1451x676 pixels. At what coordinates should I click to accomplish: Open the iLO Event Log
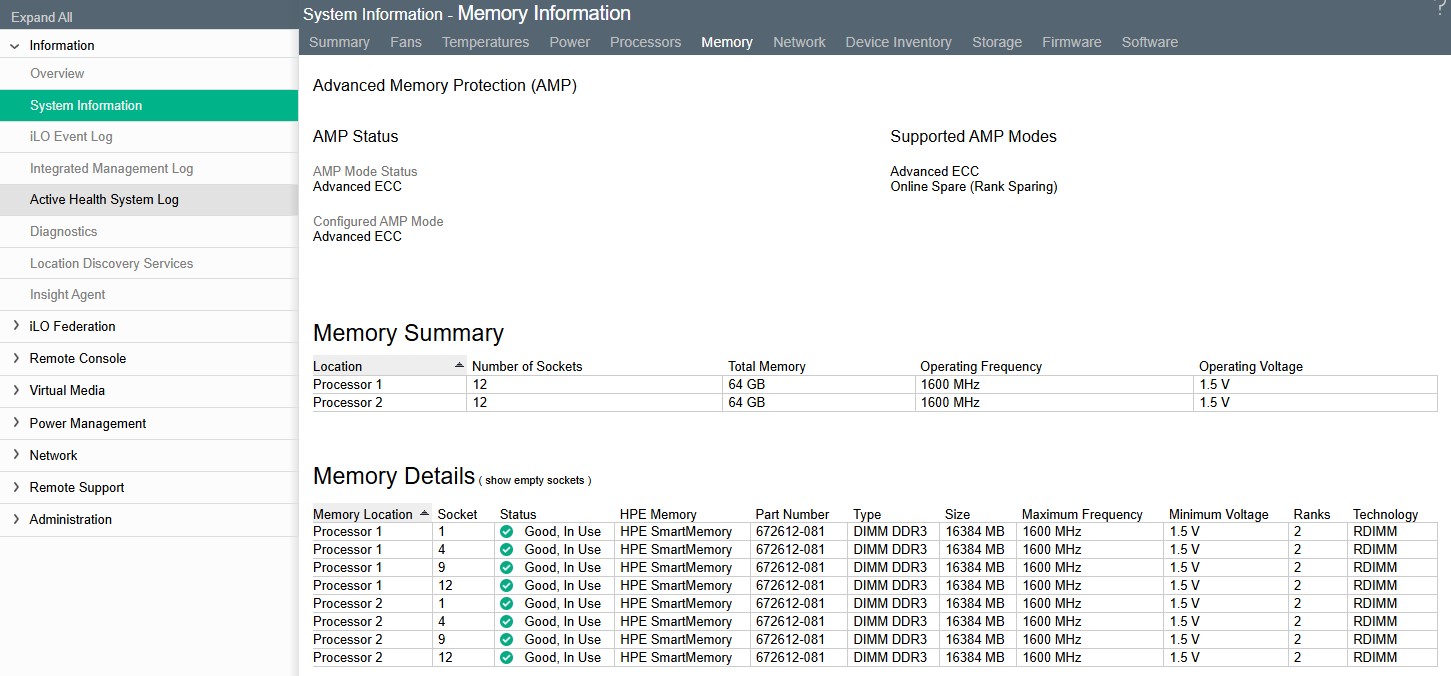(71, 136)
